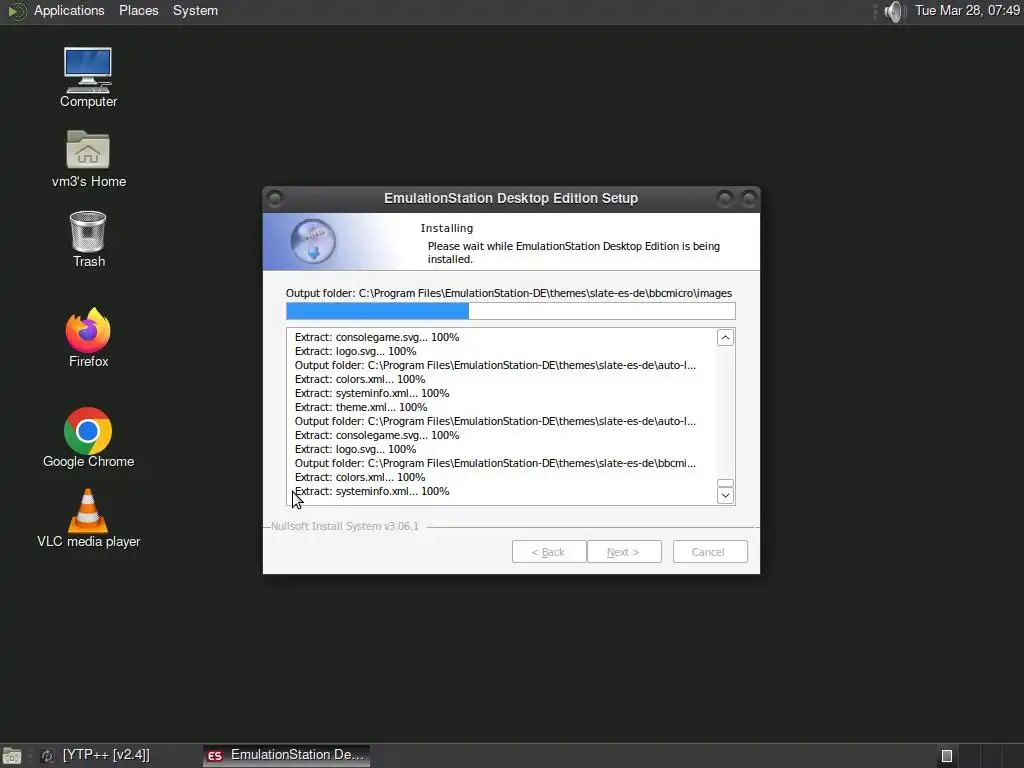Click the ES icon in the taskbar
The image size is (1024, 768).
tap(214, 756)
